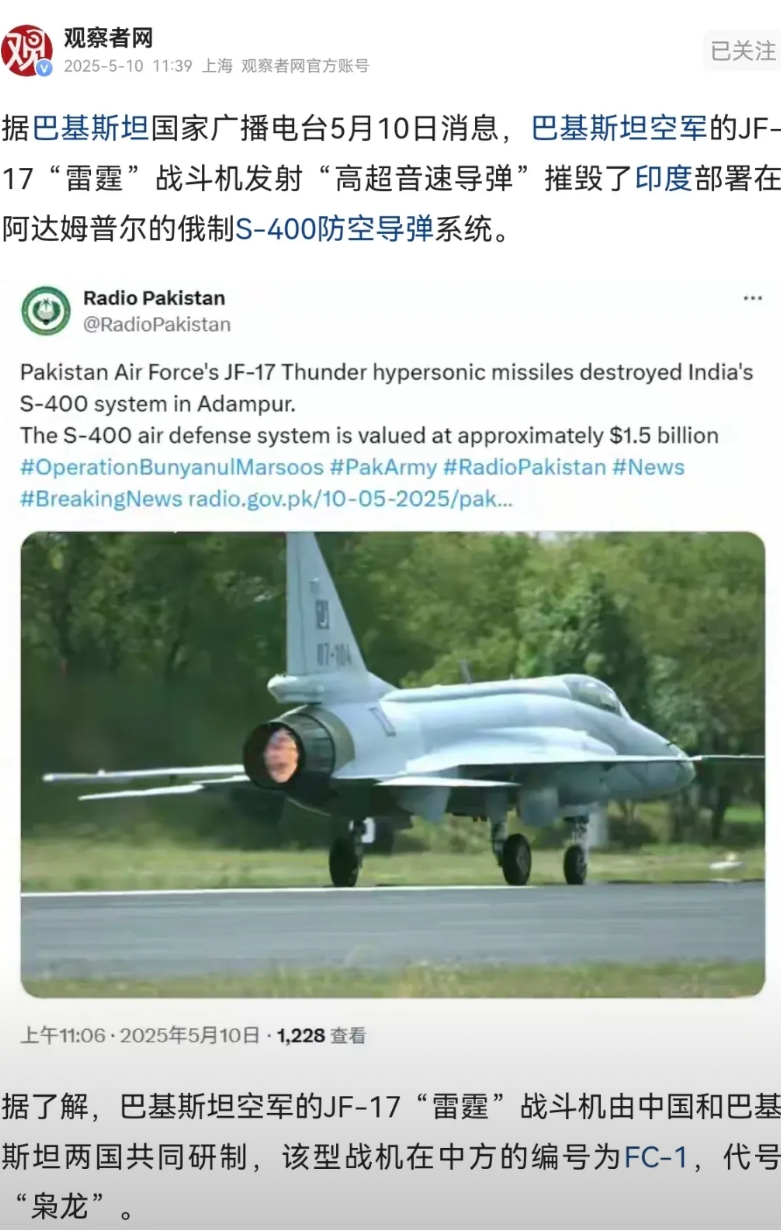781x1230 pixels.
Task: Open 观察者网 profile avatar
Action: 27,50
